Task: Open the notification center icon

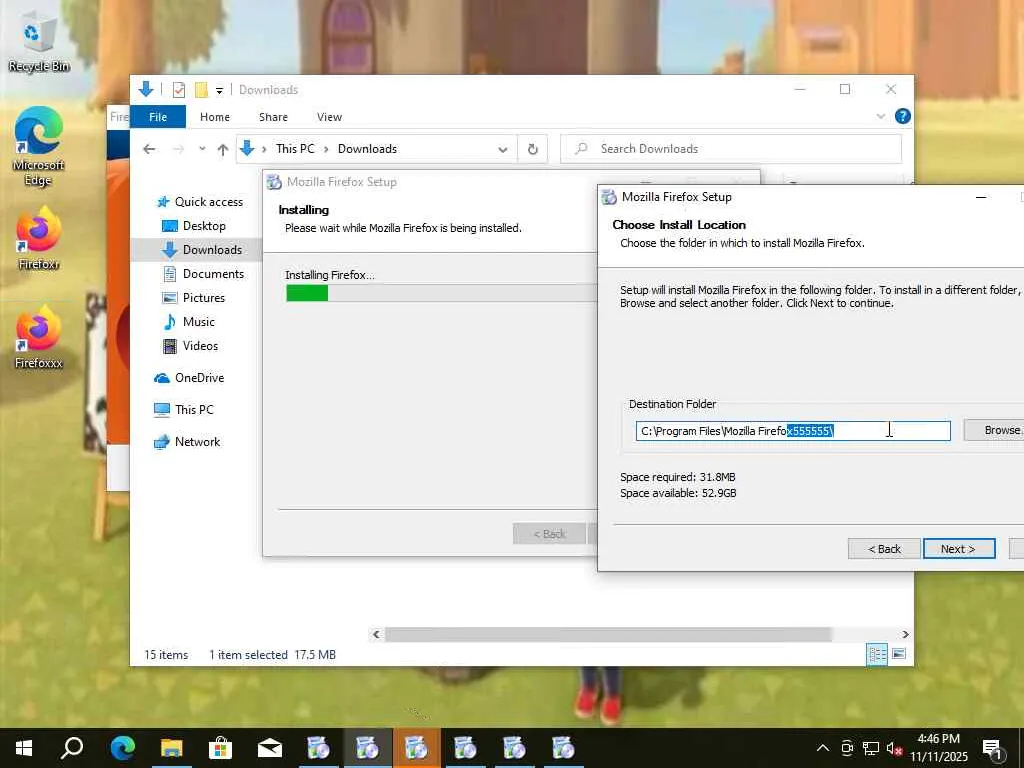Action: [993, 748]
